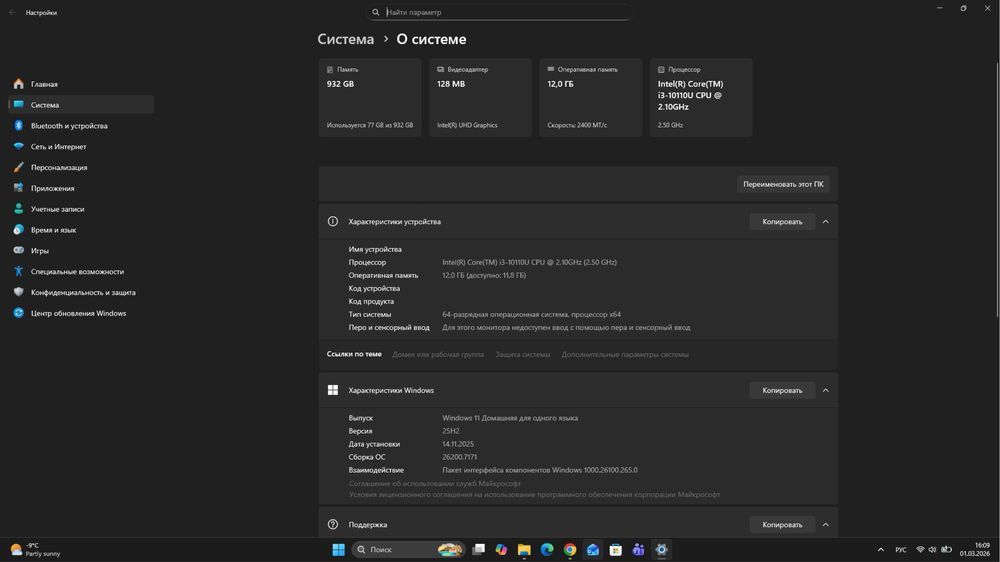Open Приложения settings section

(81, 188)
